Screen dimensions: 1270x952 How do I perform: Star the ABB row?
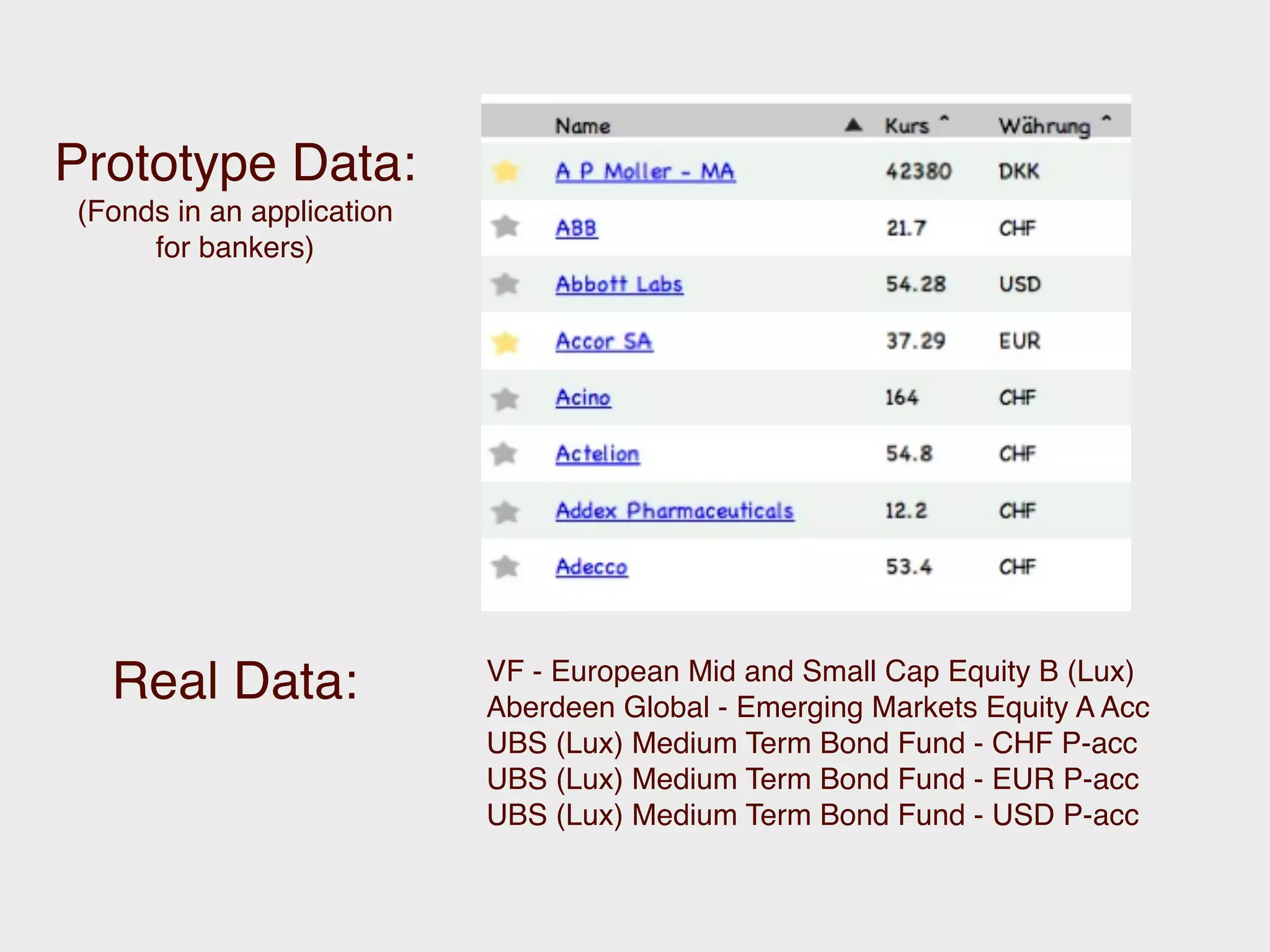pos(505,227)
